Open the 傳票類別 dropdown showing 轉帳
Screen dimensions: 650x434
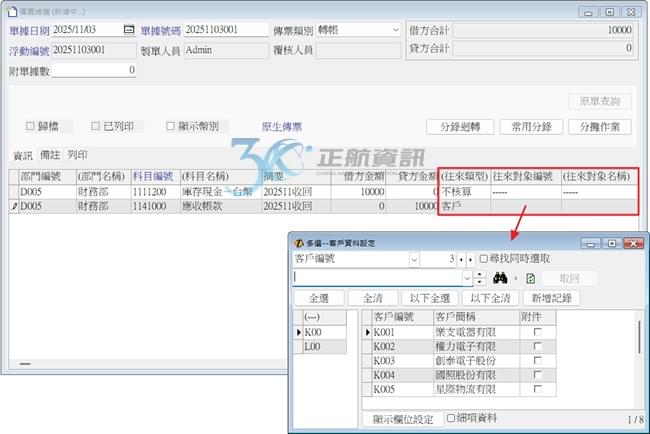coord(395,30)
